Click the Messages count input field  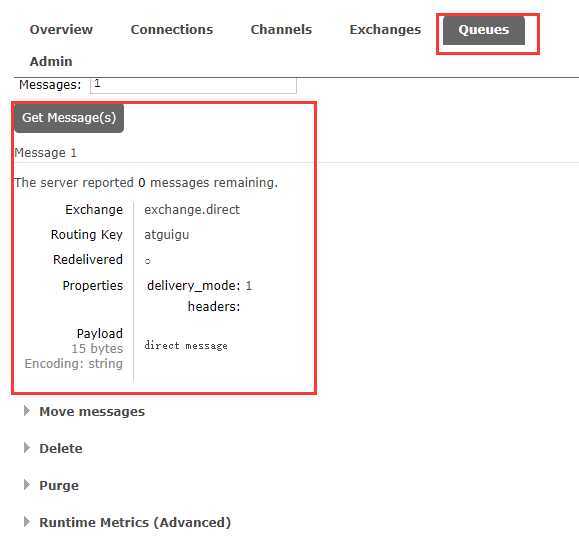click(193, 85)
